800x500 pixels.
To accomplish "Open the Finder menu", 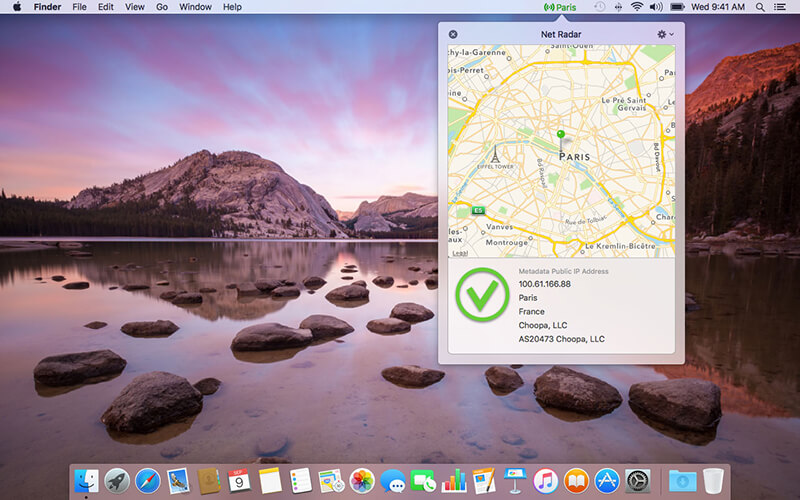I will coord(47,7).
